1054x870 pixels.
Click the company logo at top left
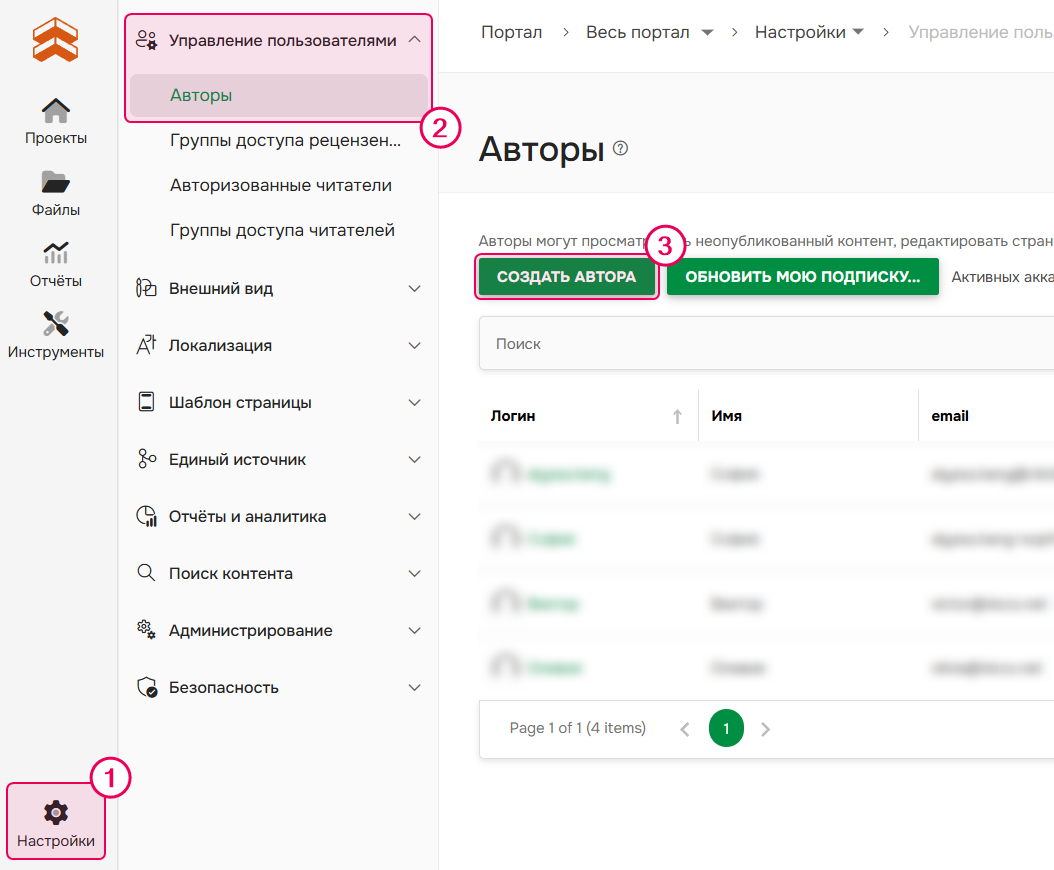coord(56,40)
